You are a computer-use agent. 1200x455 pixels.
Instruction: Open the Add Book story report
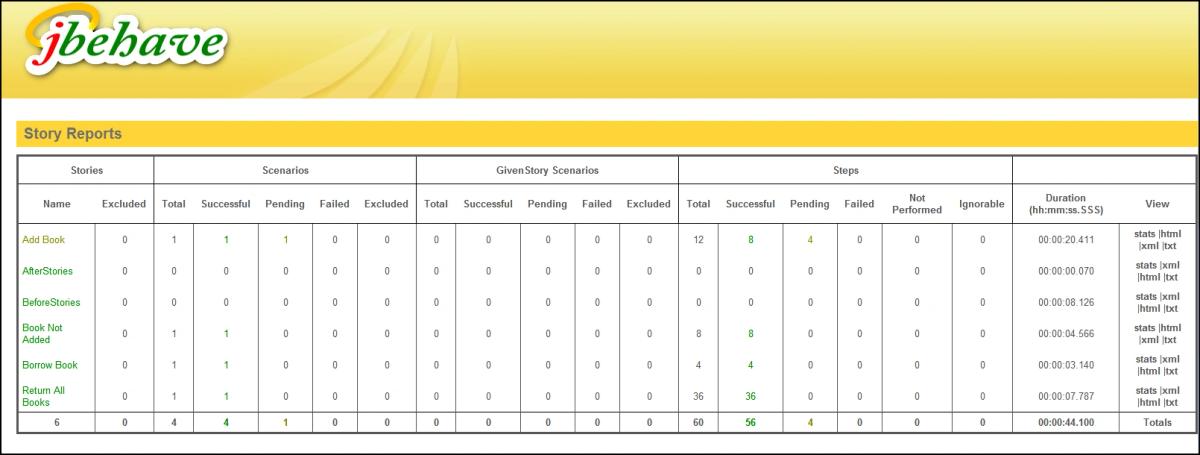pos(43,240)
